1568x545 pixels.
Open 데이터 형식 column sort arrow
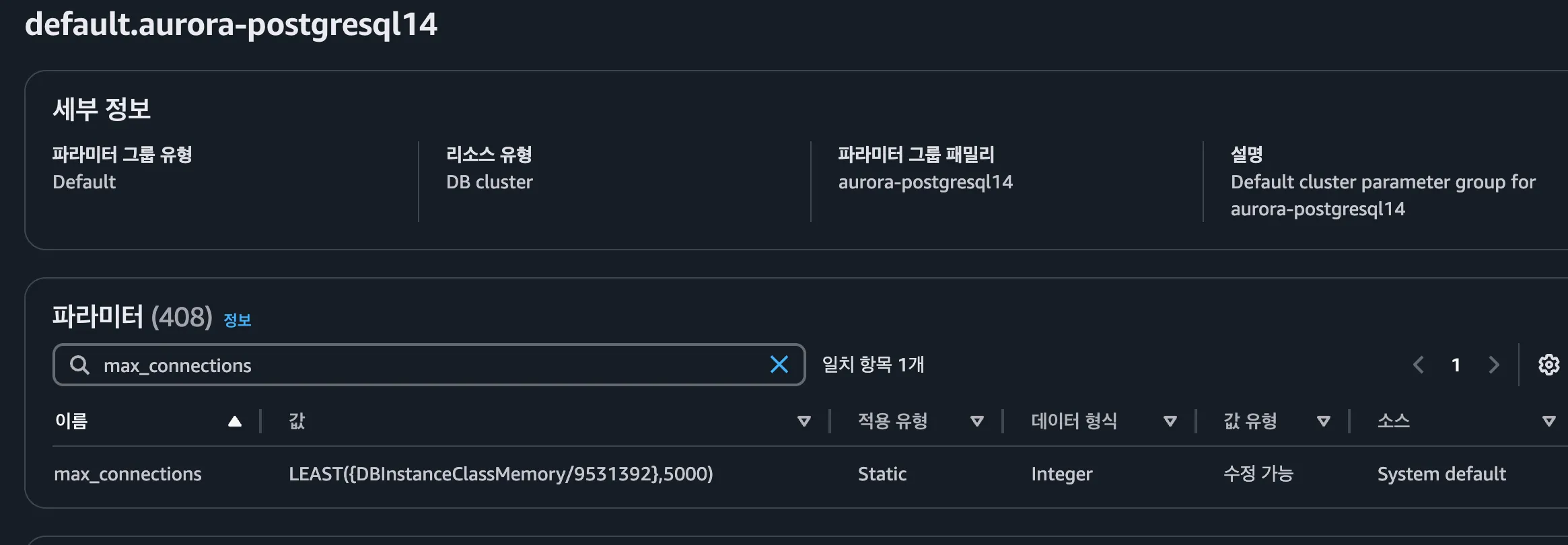click(1170, 421)
